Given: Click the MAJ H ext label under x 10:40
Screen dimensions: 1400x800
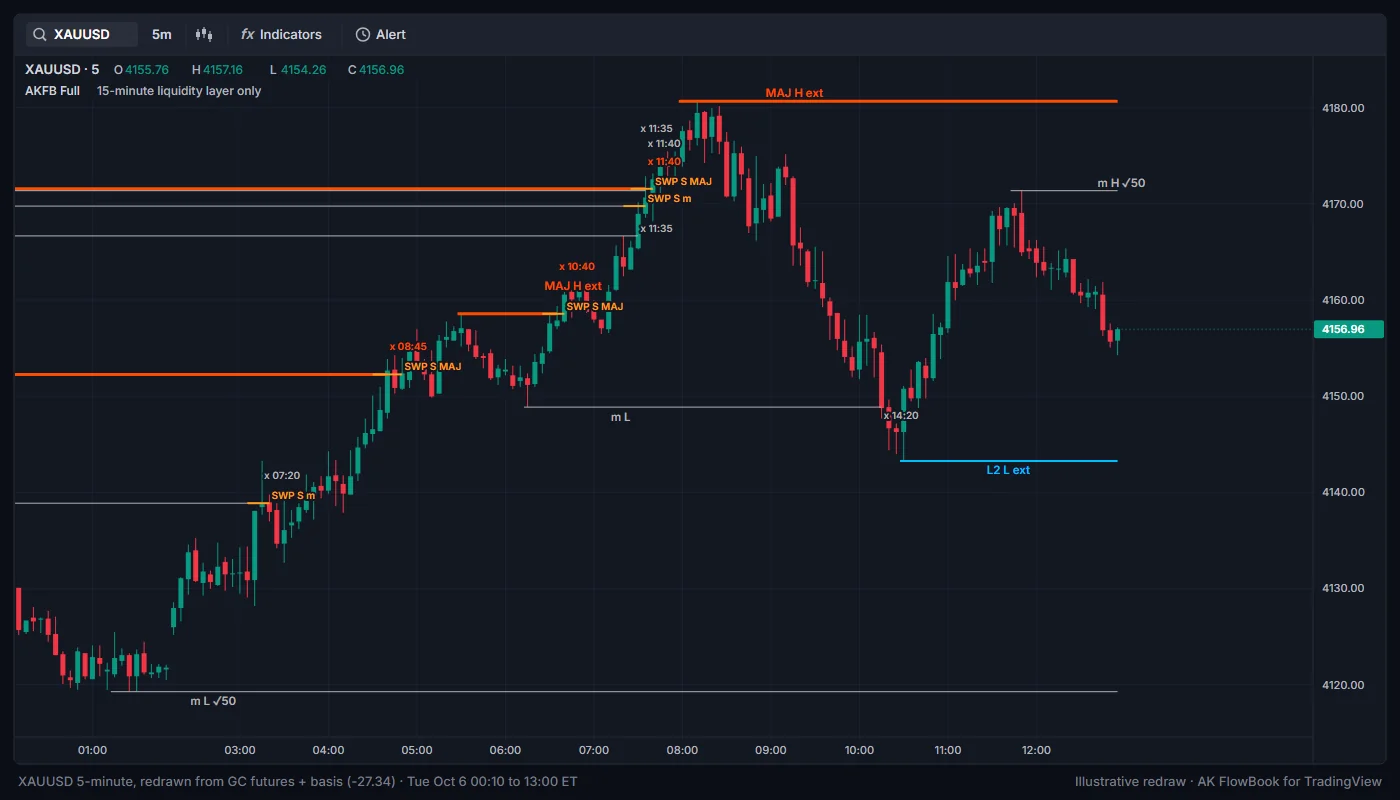Looking at the screenshot, I should 573,286.
